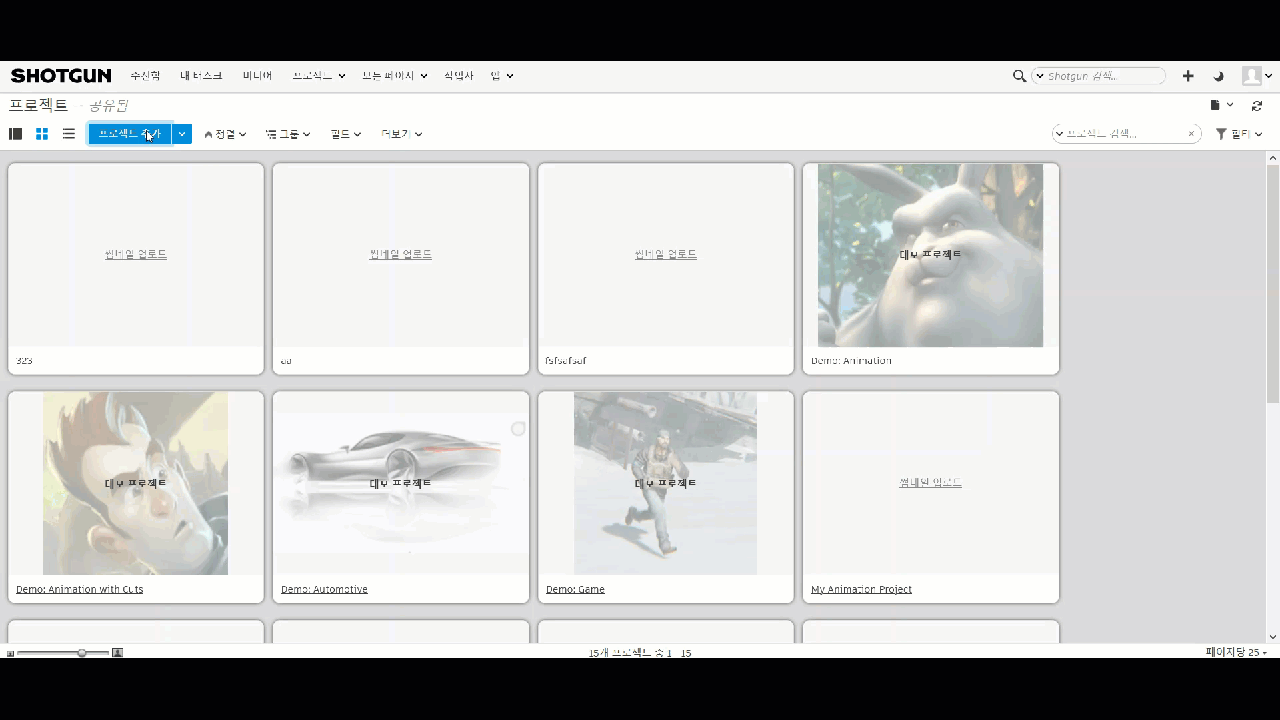Switch to the list view layout
Image resolution: width=1280 pixels, height=720 pixels.
[x=68, y=133]
